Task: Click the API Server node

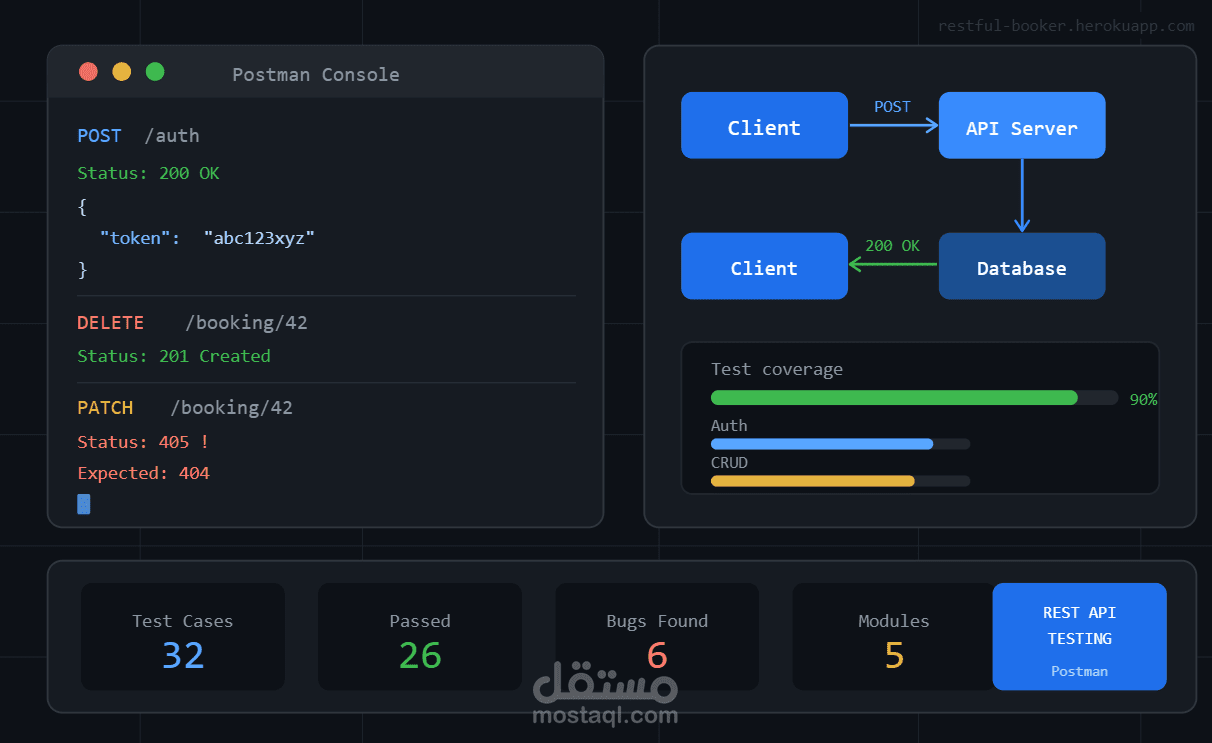Action: coord(1021,125)
